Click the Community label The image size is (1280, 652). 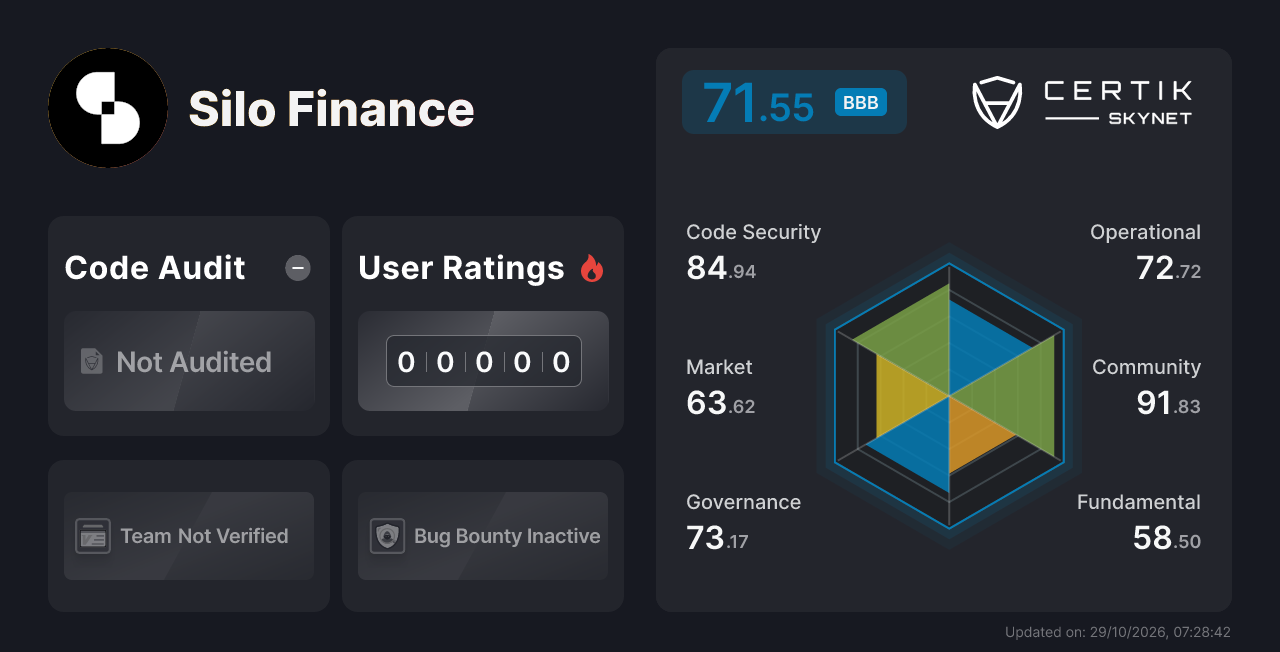(x=1146, y=367)
